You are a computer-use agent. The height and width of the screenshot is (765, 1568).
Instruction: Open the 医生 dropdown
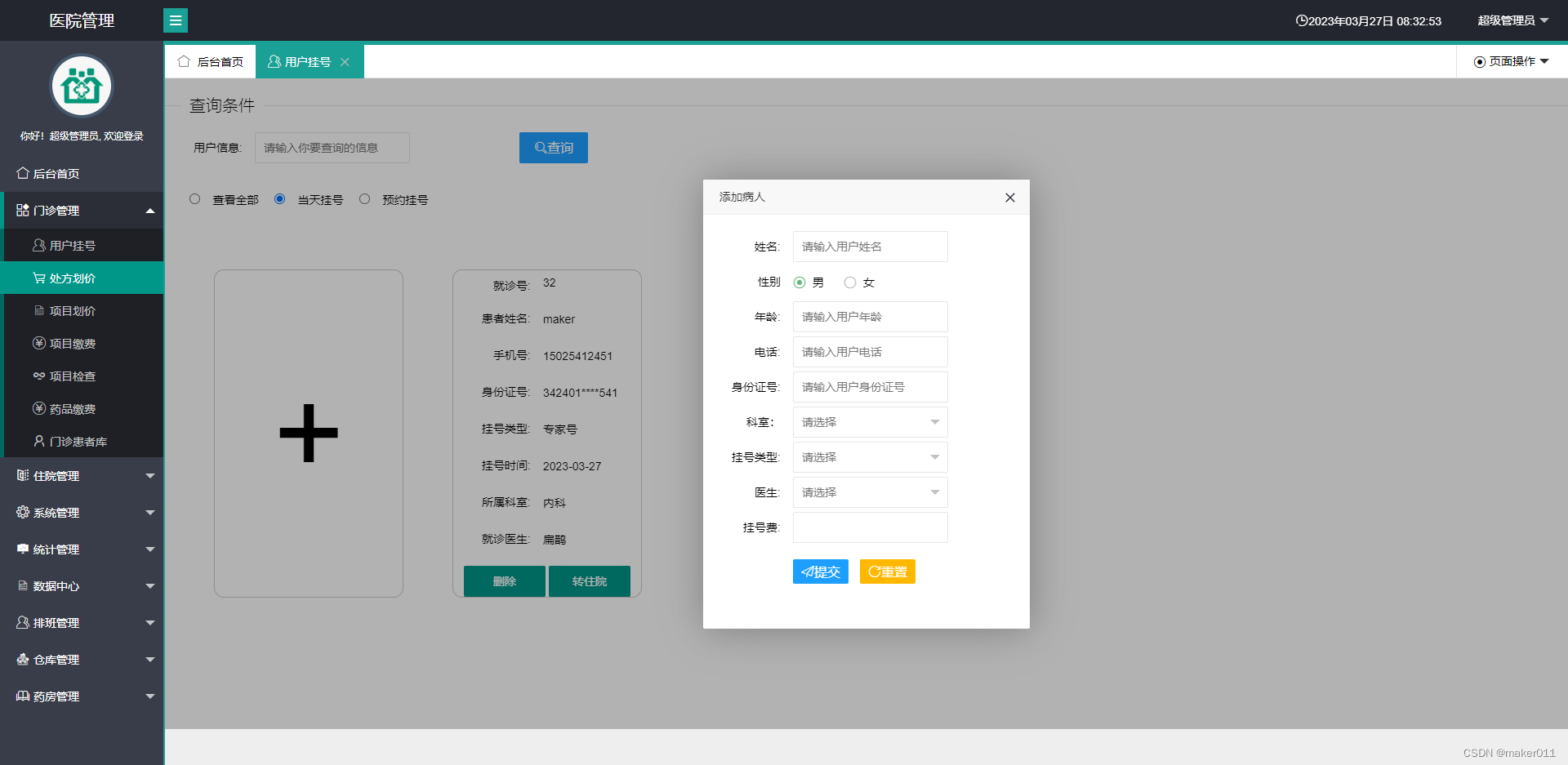[871, 492]
